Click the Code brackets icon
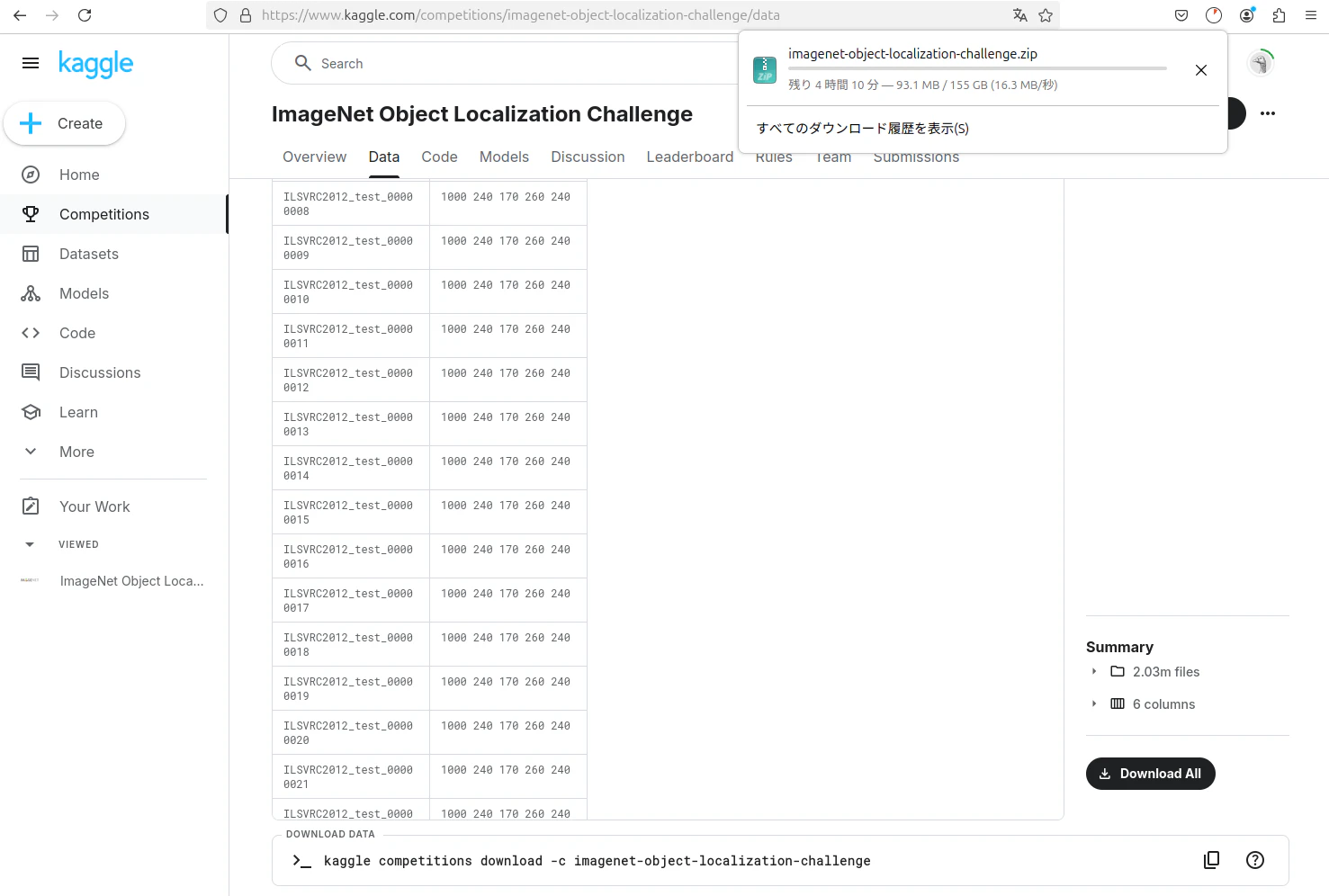The image size is (1329, 896). click(x=31, y=333)
